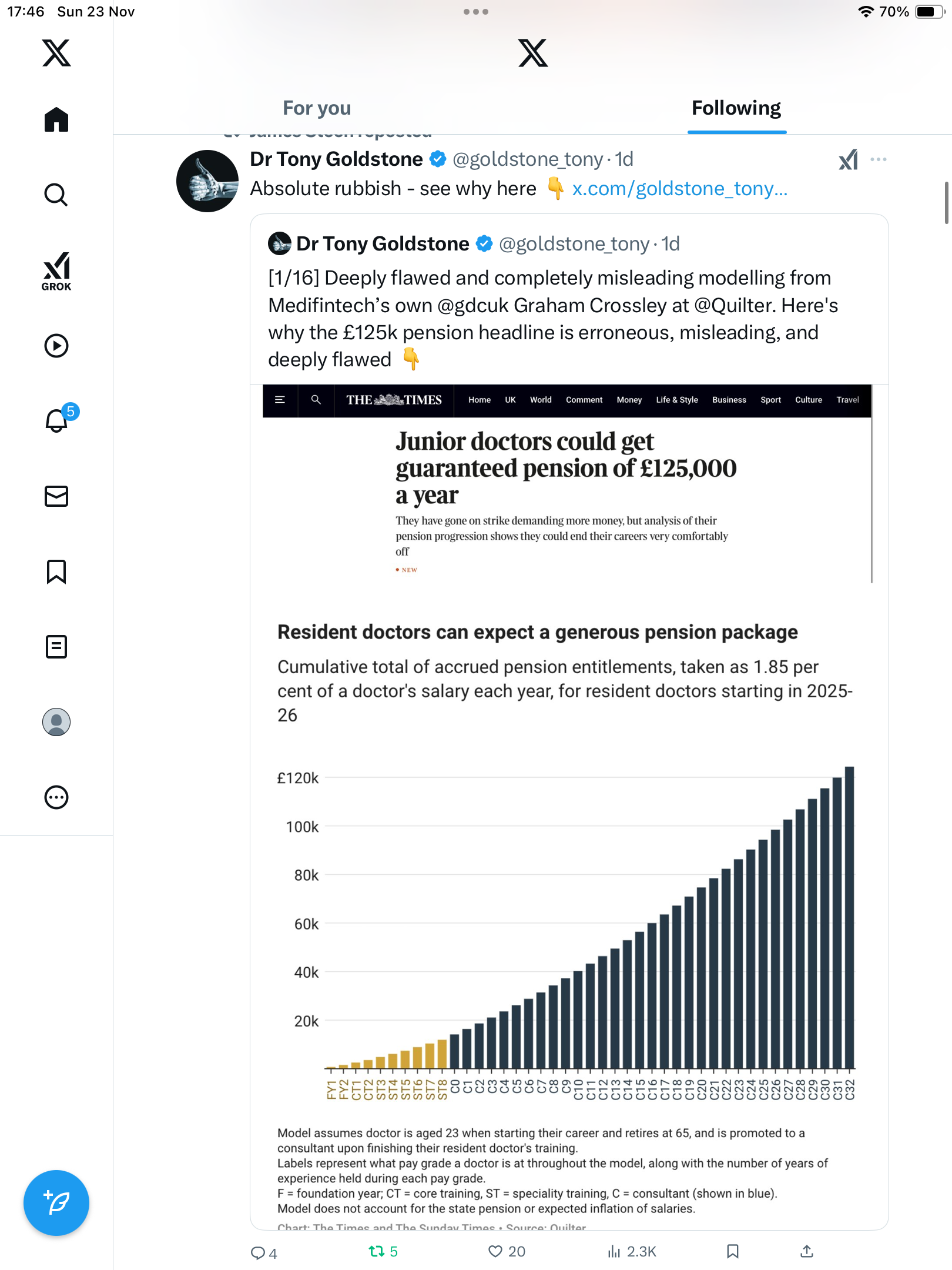
Task: Open Bookmarks in the sidebar
Action: [x=56, y=571]
